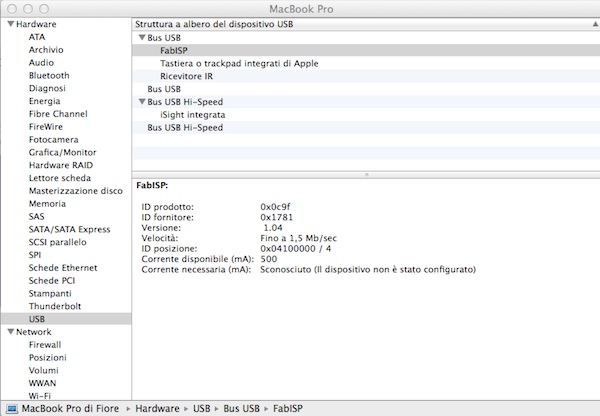Image resolution: width=600 pixels, height=416 pixels.
Task: Click the Versione value 1.04
Action: tap(273, 228)
